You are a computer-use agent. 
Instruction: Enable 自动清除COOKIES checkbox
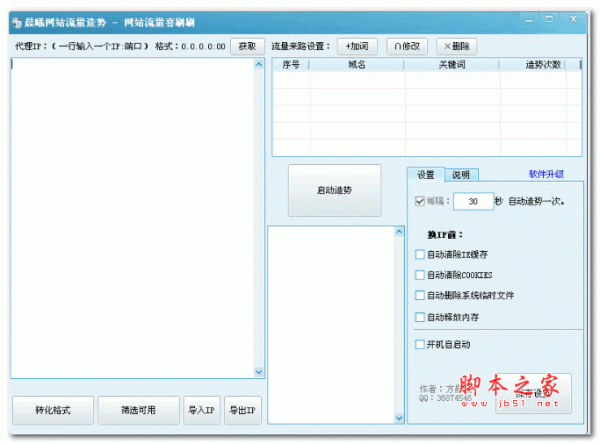pos(420,275)
